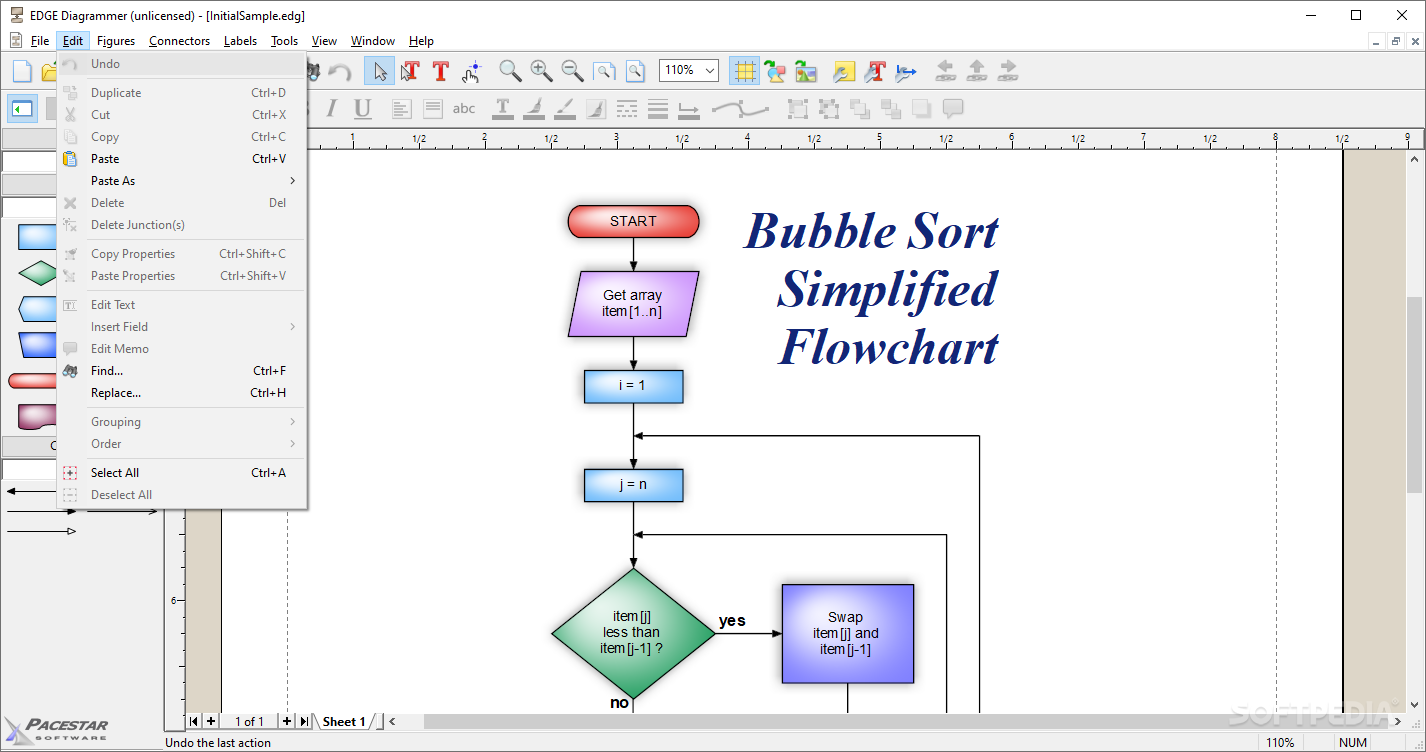This screenshot has width=1426, height=752.
Task: Toggle italic text formatting
Action: click(331, 108)
